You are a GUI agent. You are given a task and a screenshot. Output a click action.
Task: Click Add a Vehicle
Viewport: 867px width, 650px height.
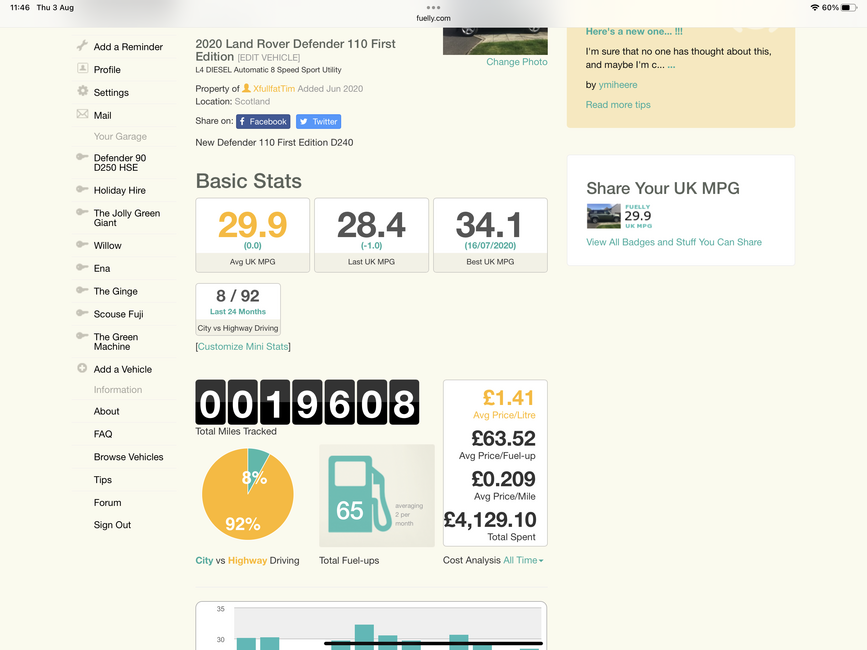[123, 369]
